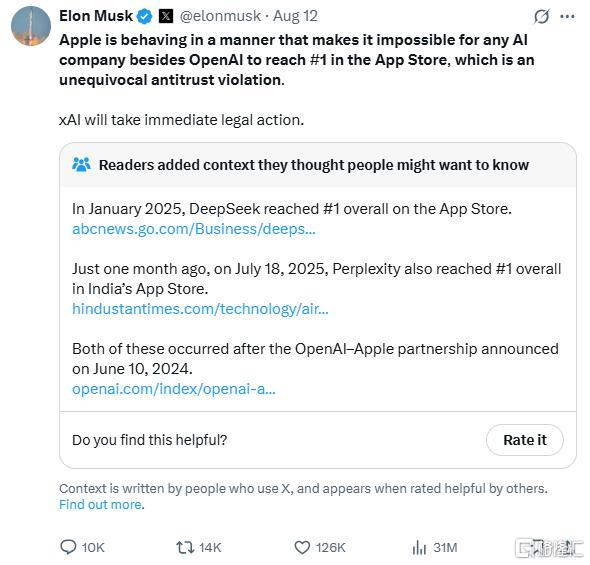
Task: Click the Elon Musk display name
Action: pos(96,16)
